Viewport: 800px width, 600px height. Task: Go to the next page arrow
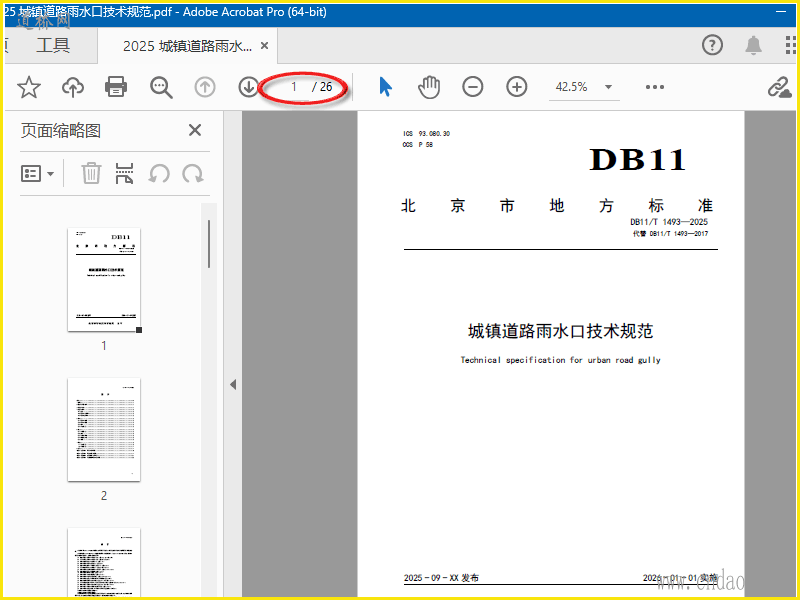[248, 87]
